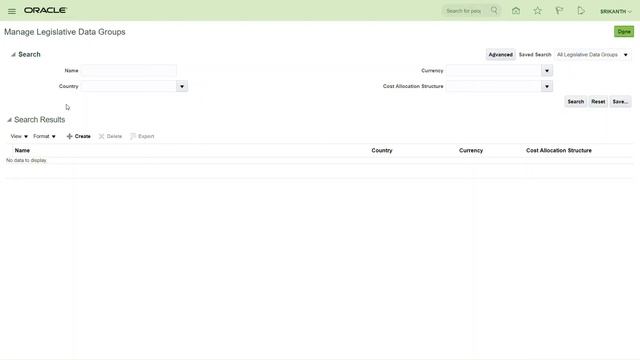Go to Home via house icon
Screen dimensions: 640x360
click(516, 11)
